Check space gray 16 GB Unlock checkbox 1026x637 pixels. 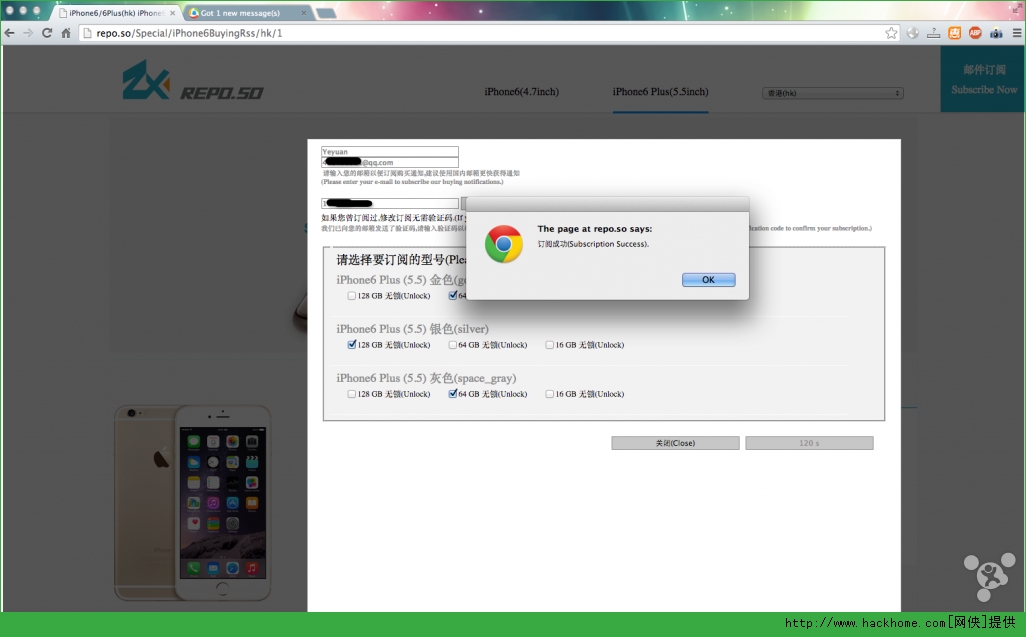click(550, 394)
